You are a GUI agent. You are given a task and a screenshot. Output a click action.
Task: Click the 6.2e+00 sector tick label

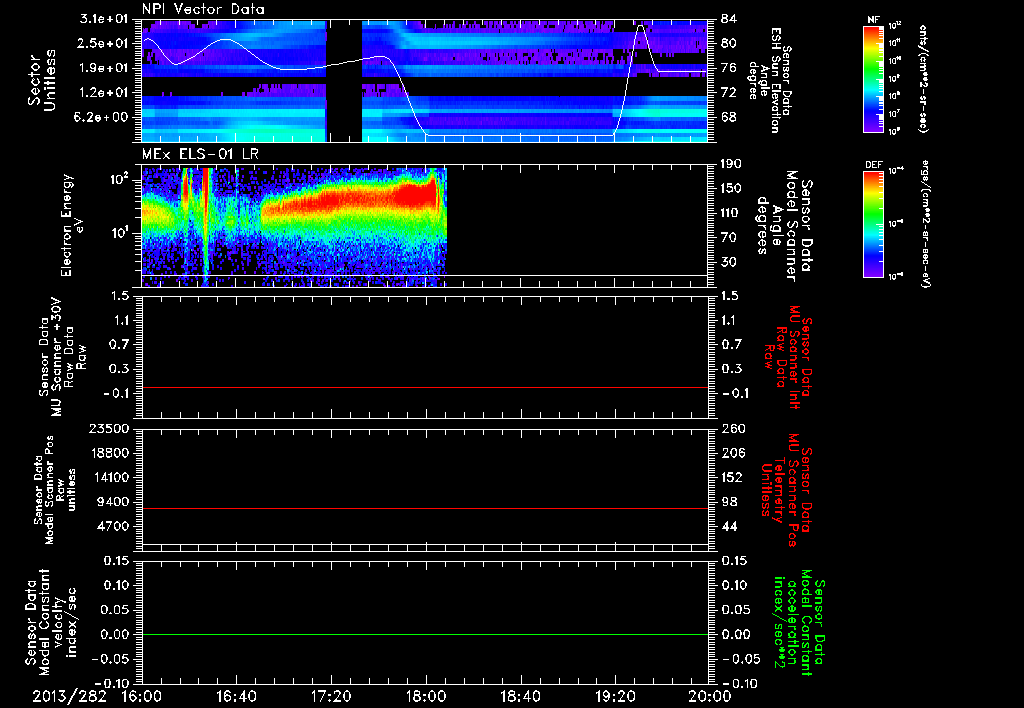coord(103,118)
